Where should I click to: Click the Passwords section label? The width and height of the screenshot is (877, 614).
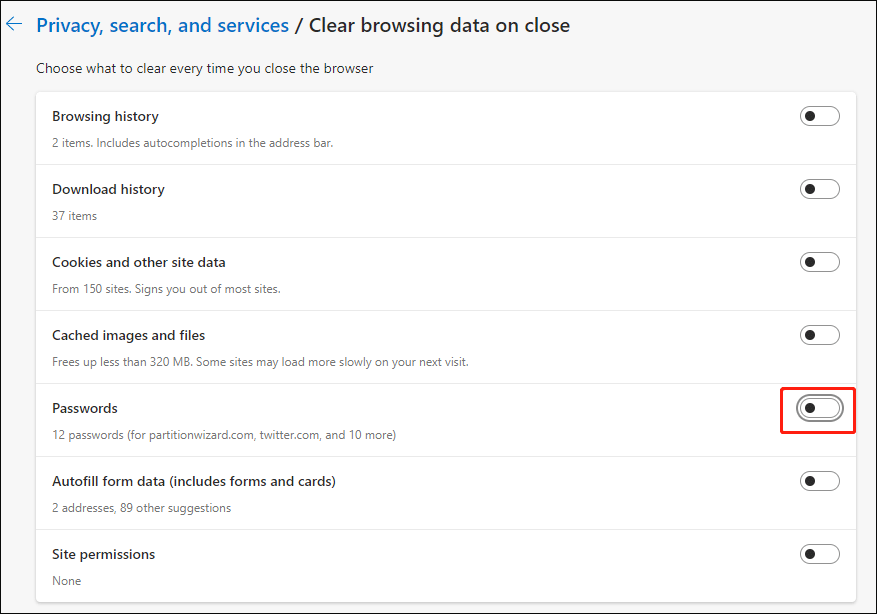pos(84,408)
